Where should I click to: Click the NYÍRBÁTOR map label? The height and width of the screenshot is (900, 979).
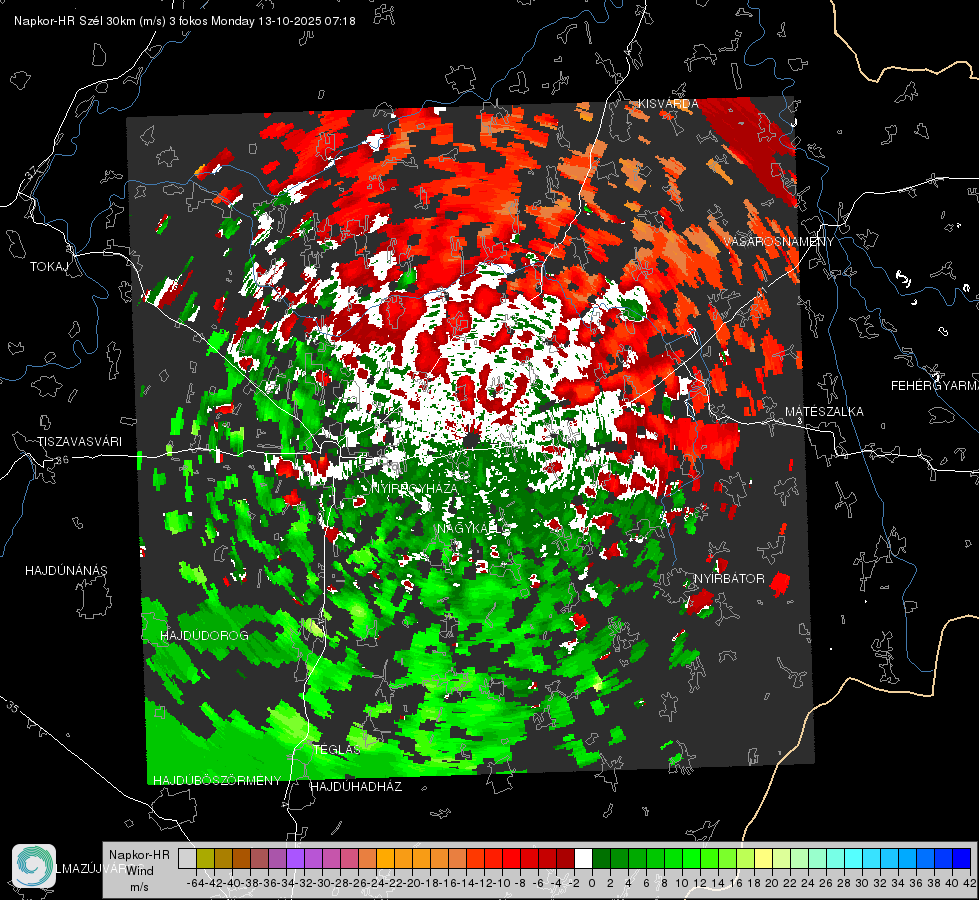coord(729,579)
